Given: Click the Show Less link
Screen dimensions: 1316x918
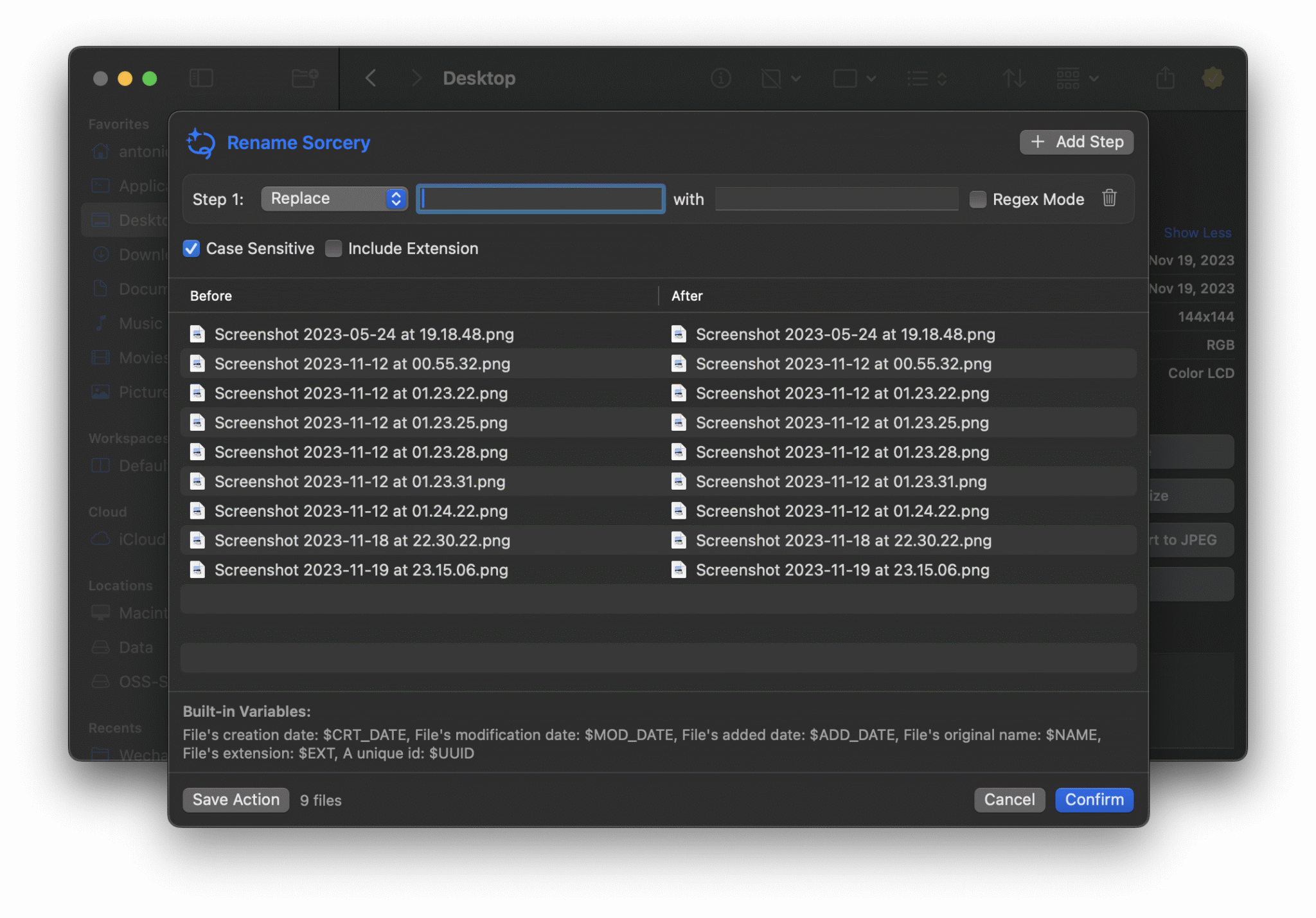Looking at the screenshot, I should [x=1197, y=232].
